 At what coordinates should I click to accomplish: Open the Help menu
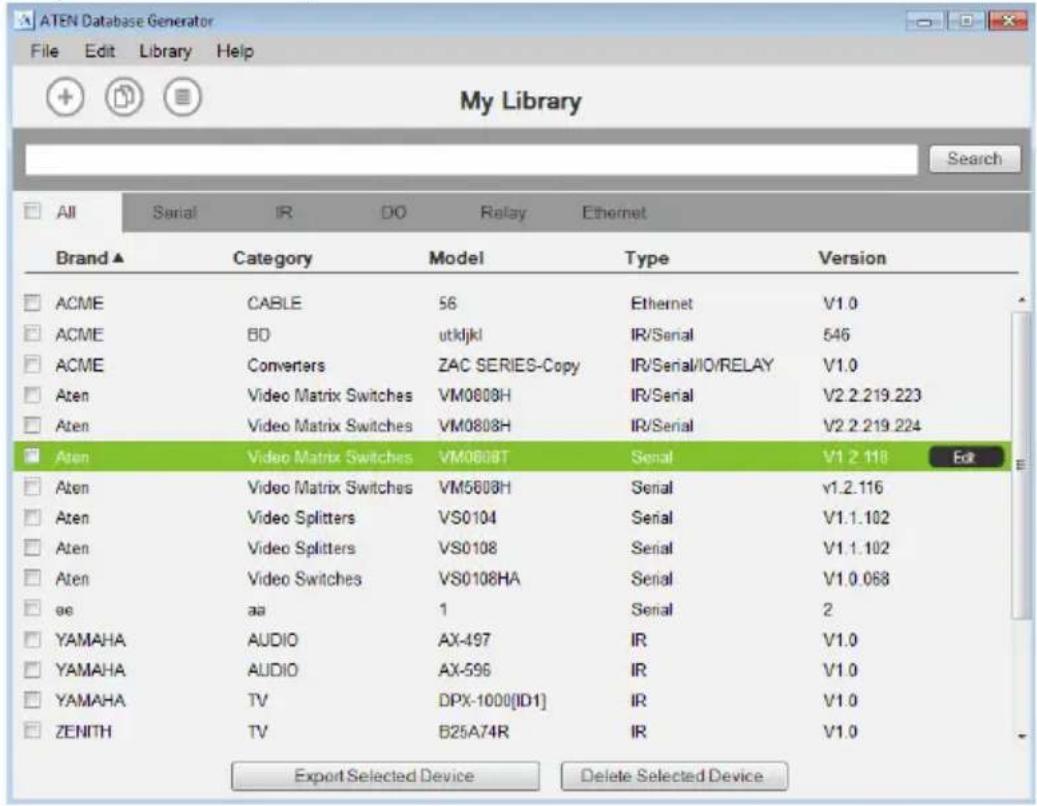[235, 51]
